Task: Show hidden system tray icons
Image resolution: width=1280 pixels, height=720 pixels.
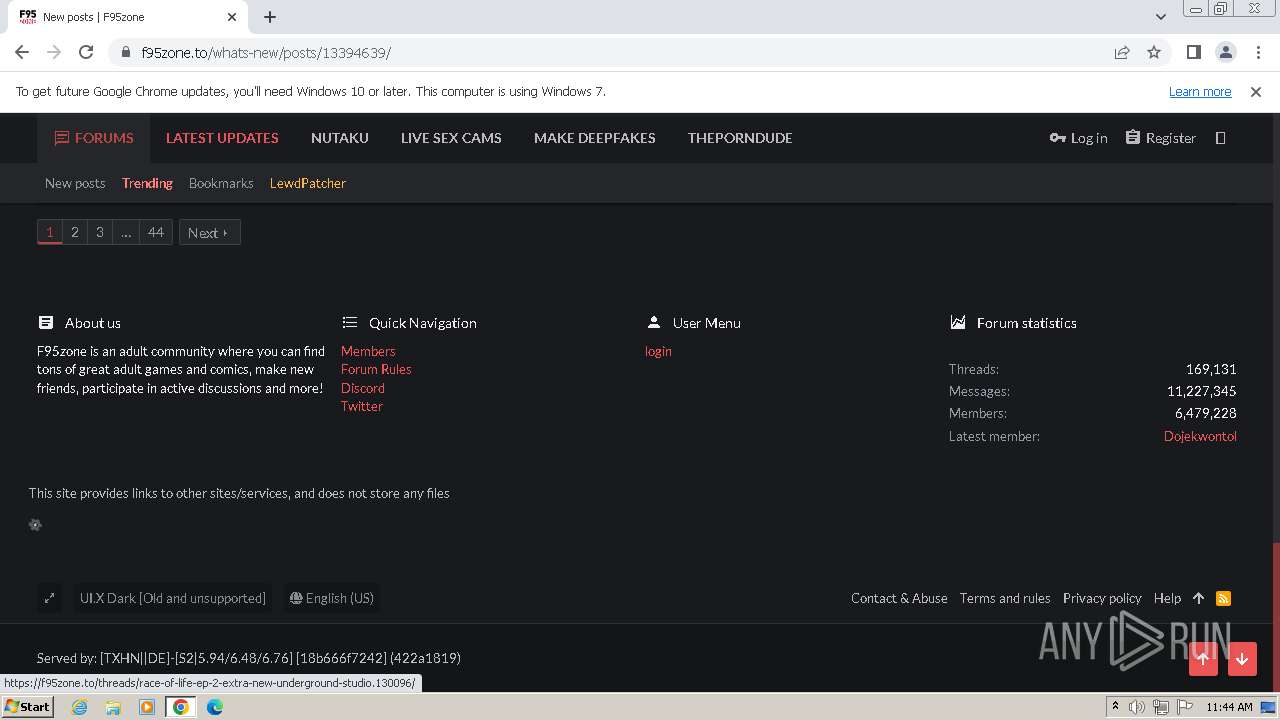Action: coord(1115,707)
